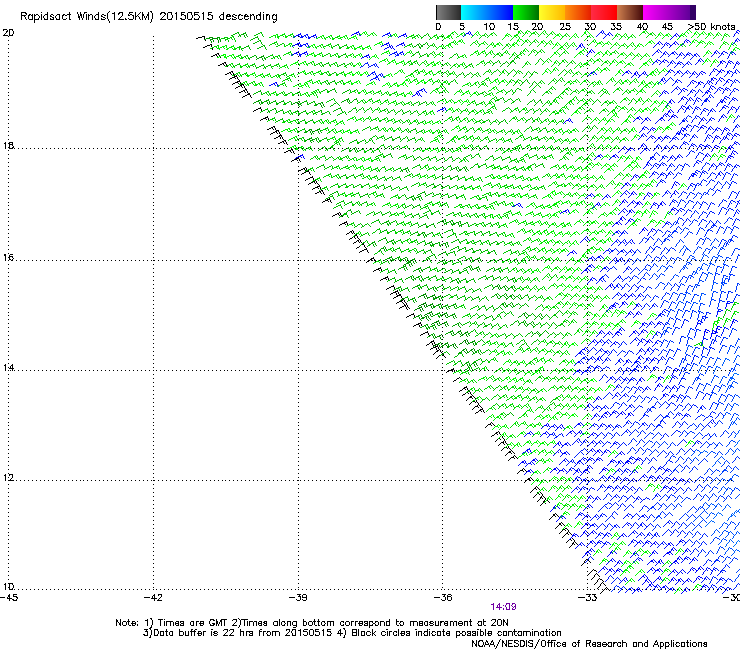Click grid intersection at 12N and -33 longitude

tap(587, 480)
